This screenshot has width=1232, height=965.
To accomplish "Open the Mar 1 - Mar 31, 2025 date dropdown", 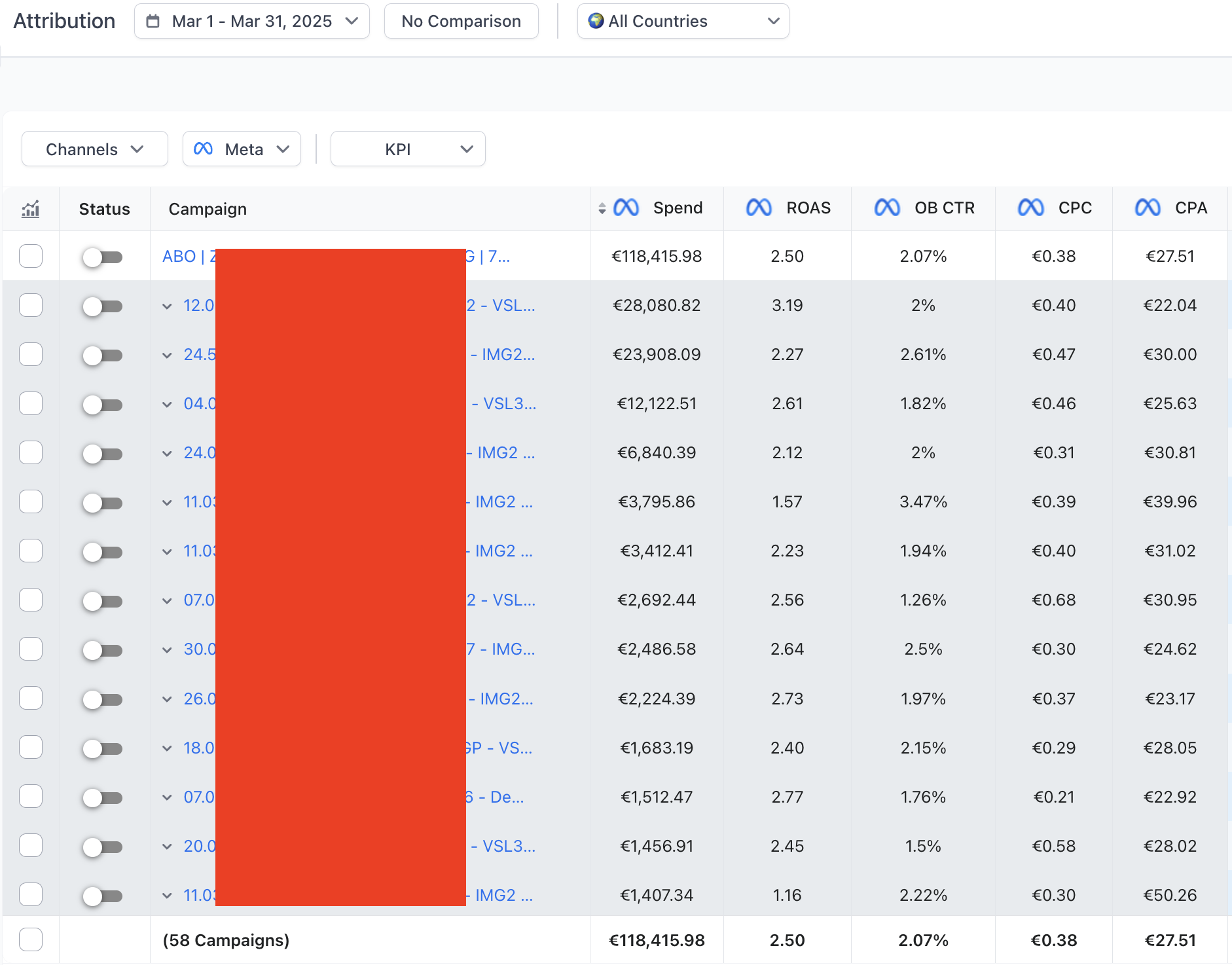I will point(252,21).
